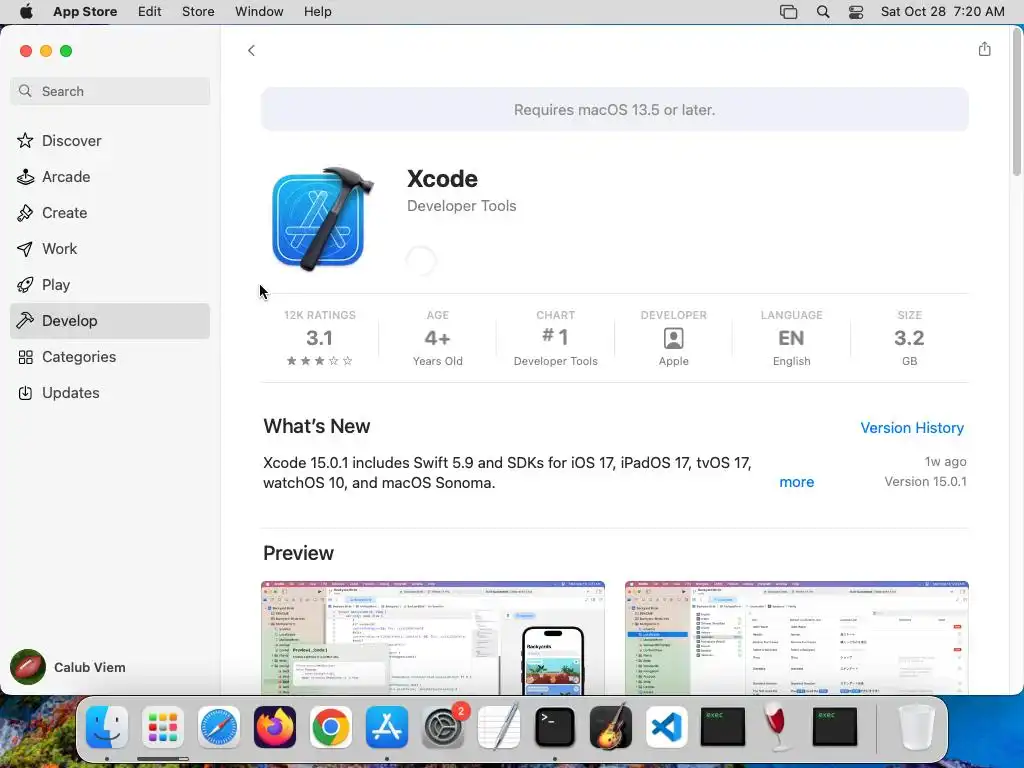Screen dimensions: 1024x768
Task: Open the App Store menu
Action: [85, 12]
